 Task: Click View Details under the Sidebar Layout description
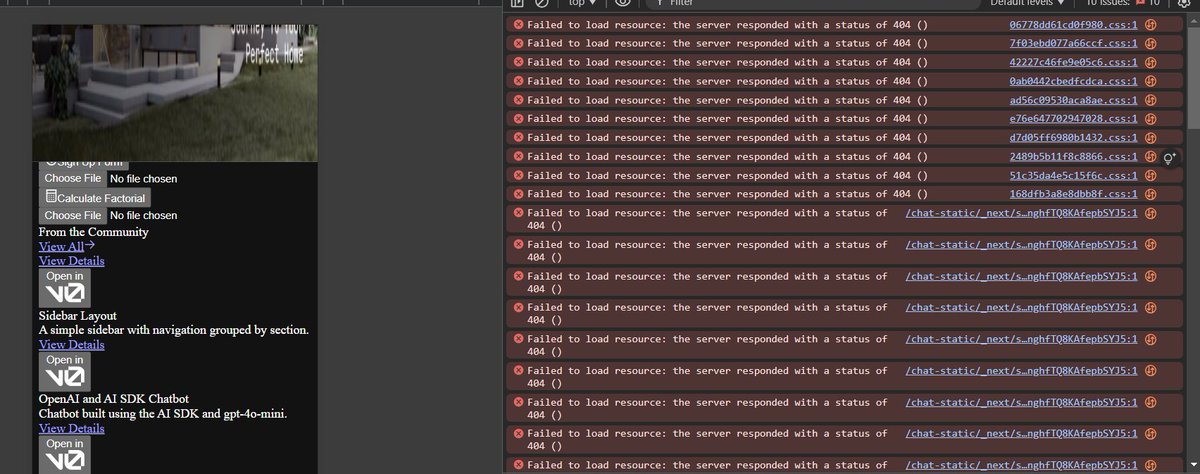tap(71, 344)
